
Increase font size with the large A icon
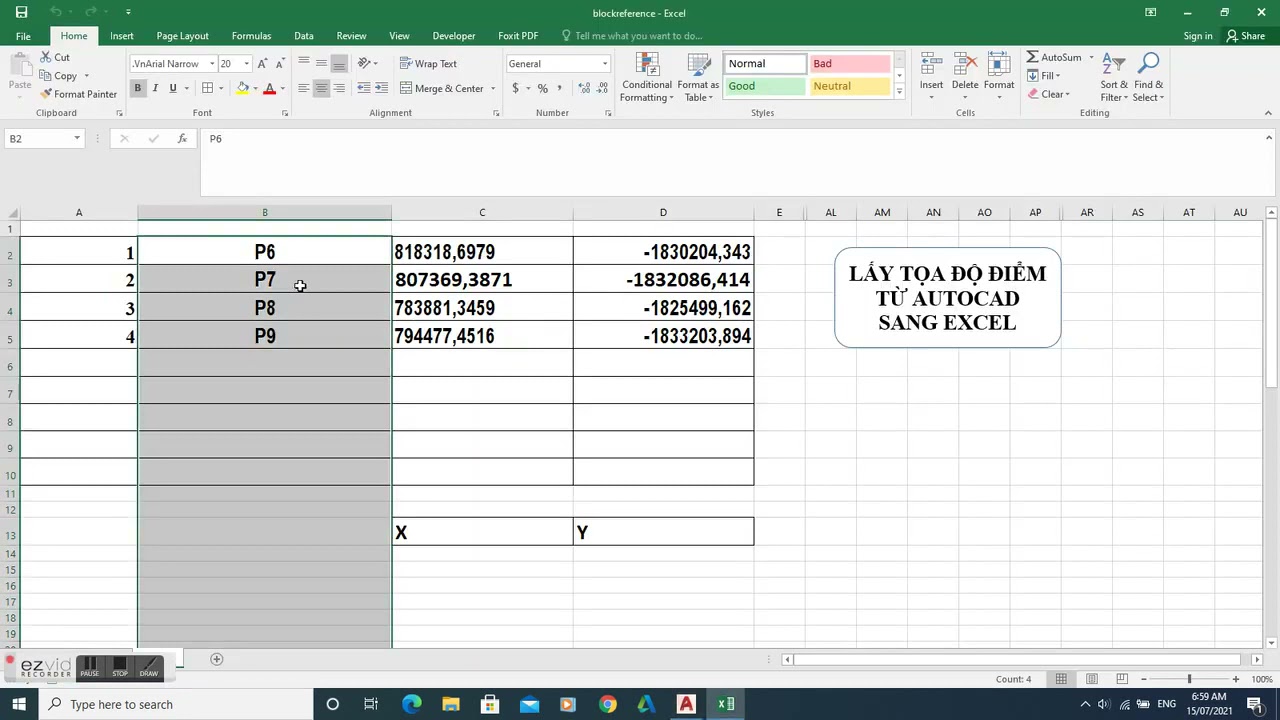(x=262, y=64)
